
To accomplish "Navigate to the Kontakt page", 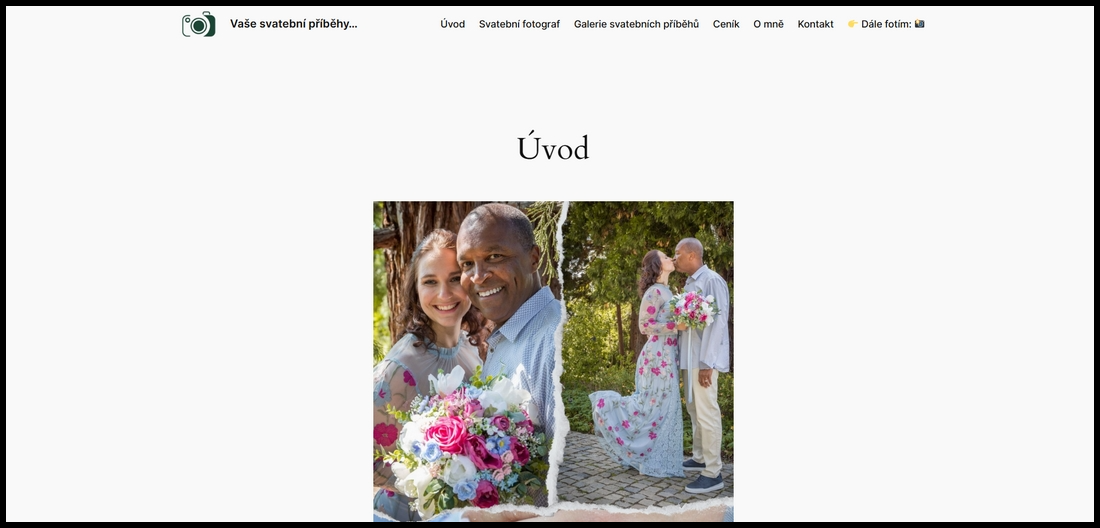I will (815, 24).
